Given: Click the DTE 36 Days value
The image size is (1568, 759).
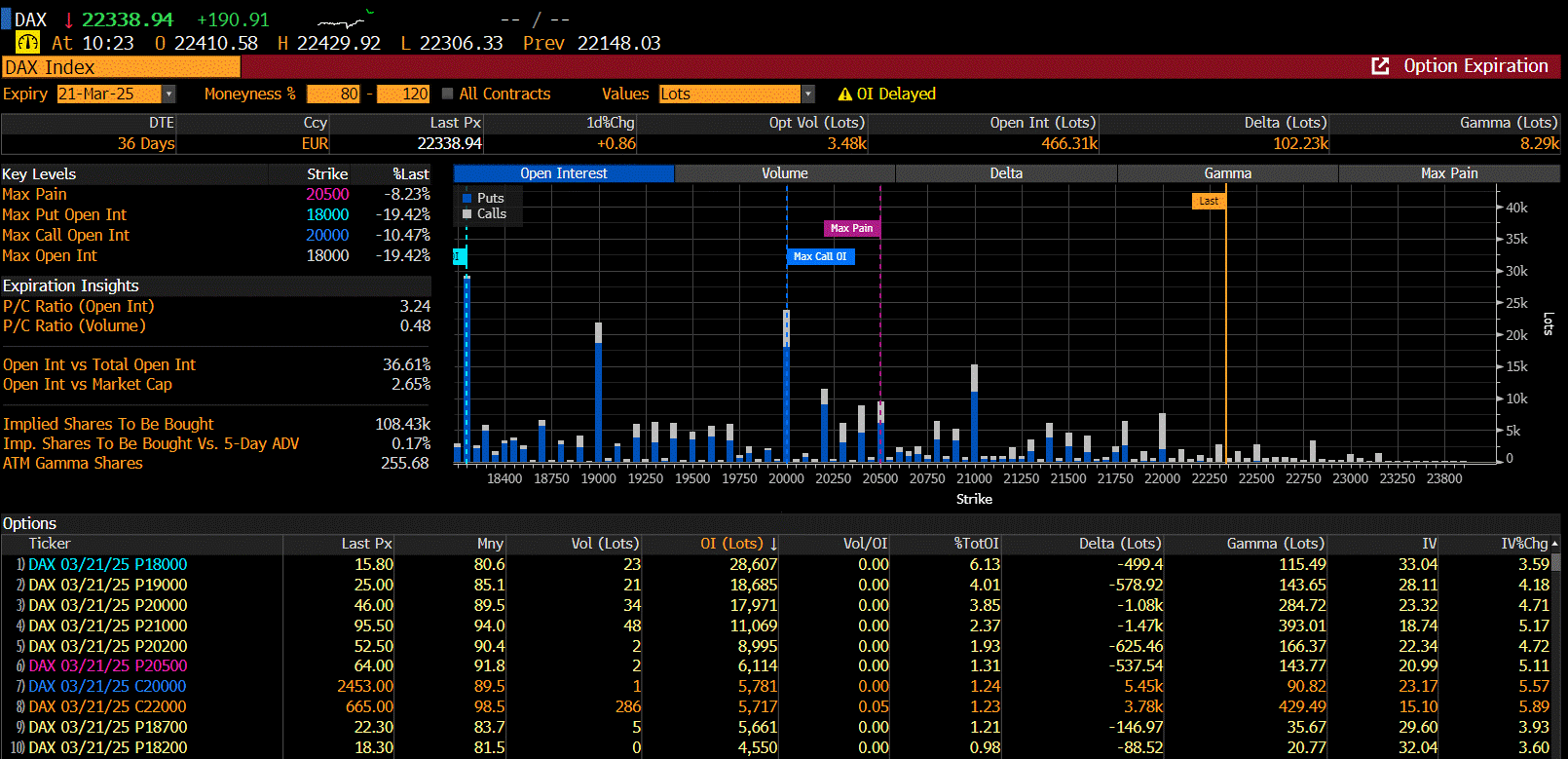Looking at the screenshot, I should click(146, 143).
